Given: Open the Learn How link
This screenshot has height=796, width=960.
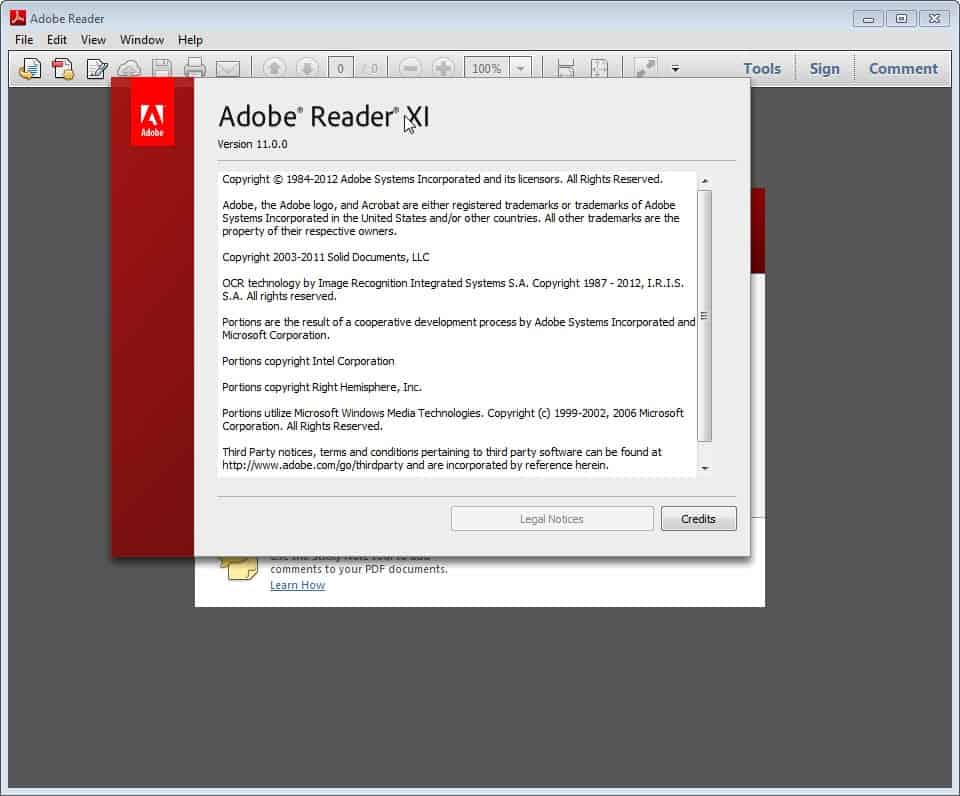Looking at the screenshot, I should pyautogui.click(x=297, y=584).
